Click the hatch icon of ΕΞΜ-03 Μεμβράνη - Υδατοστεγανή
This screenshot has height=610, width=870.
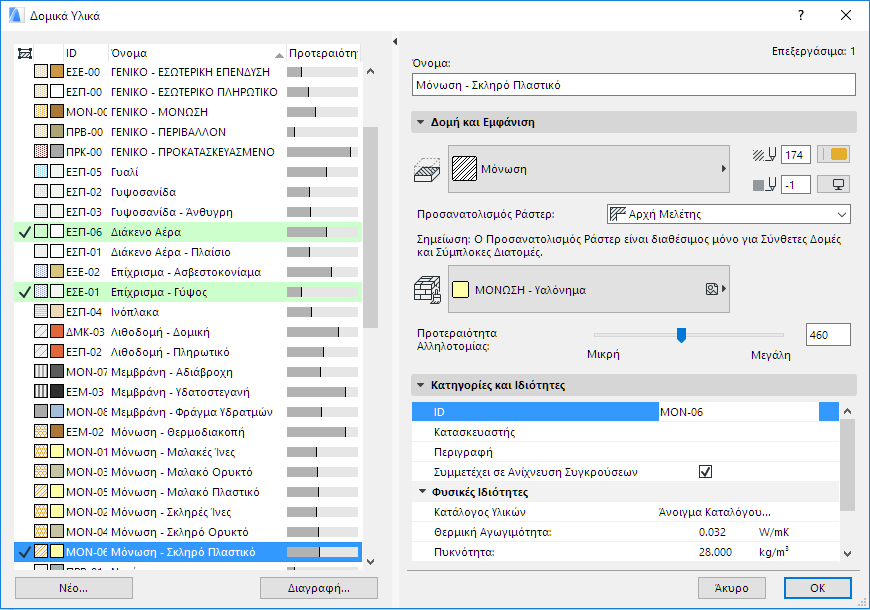point(41,392)
